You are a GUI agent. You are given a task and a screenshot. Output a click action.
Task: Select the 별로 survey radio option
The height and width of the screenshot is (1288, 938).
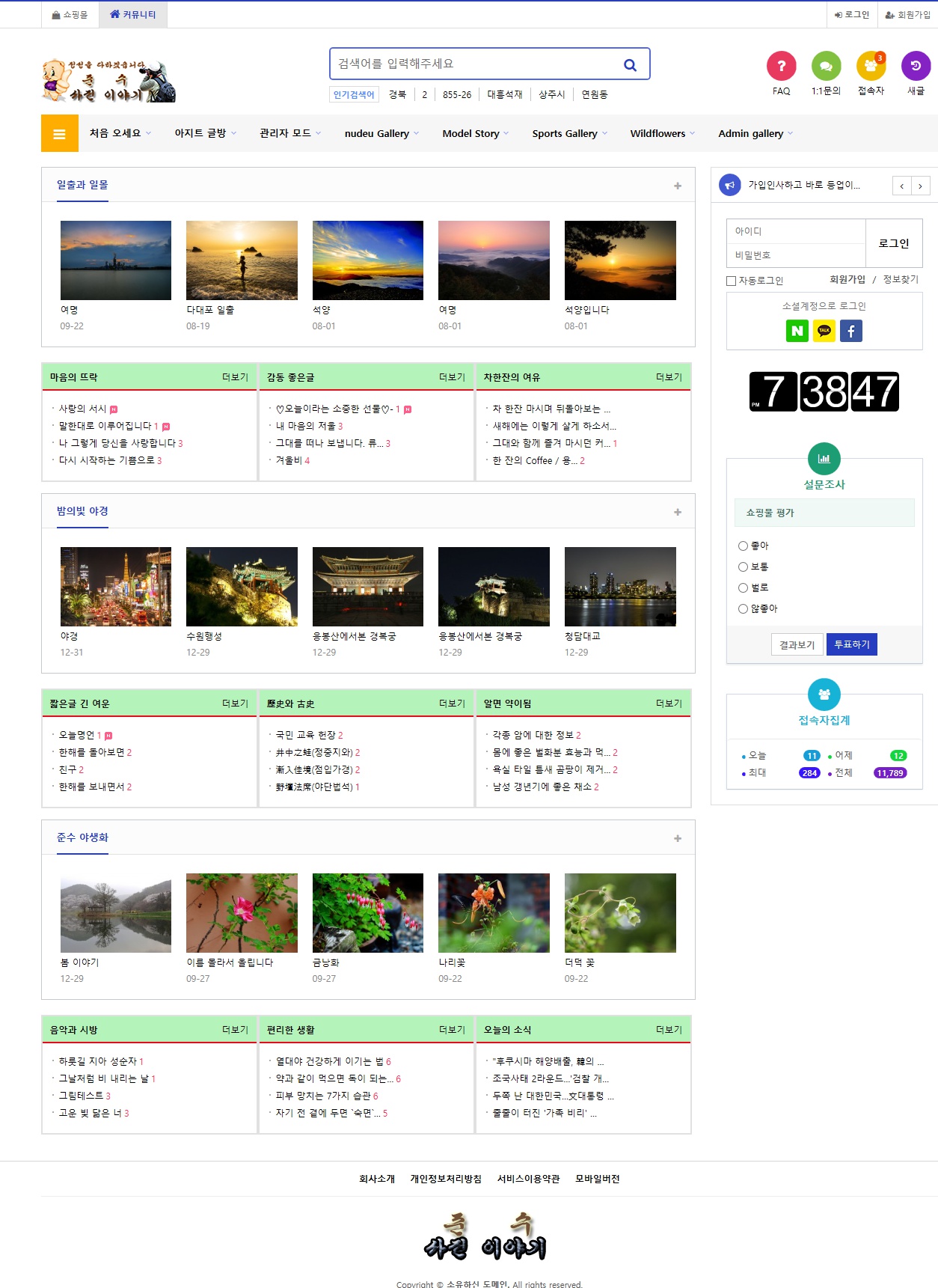click(743, 587)
